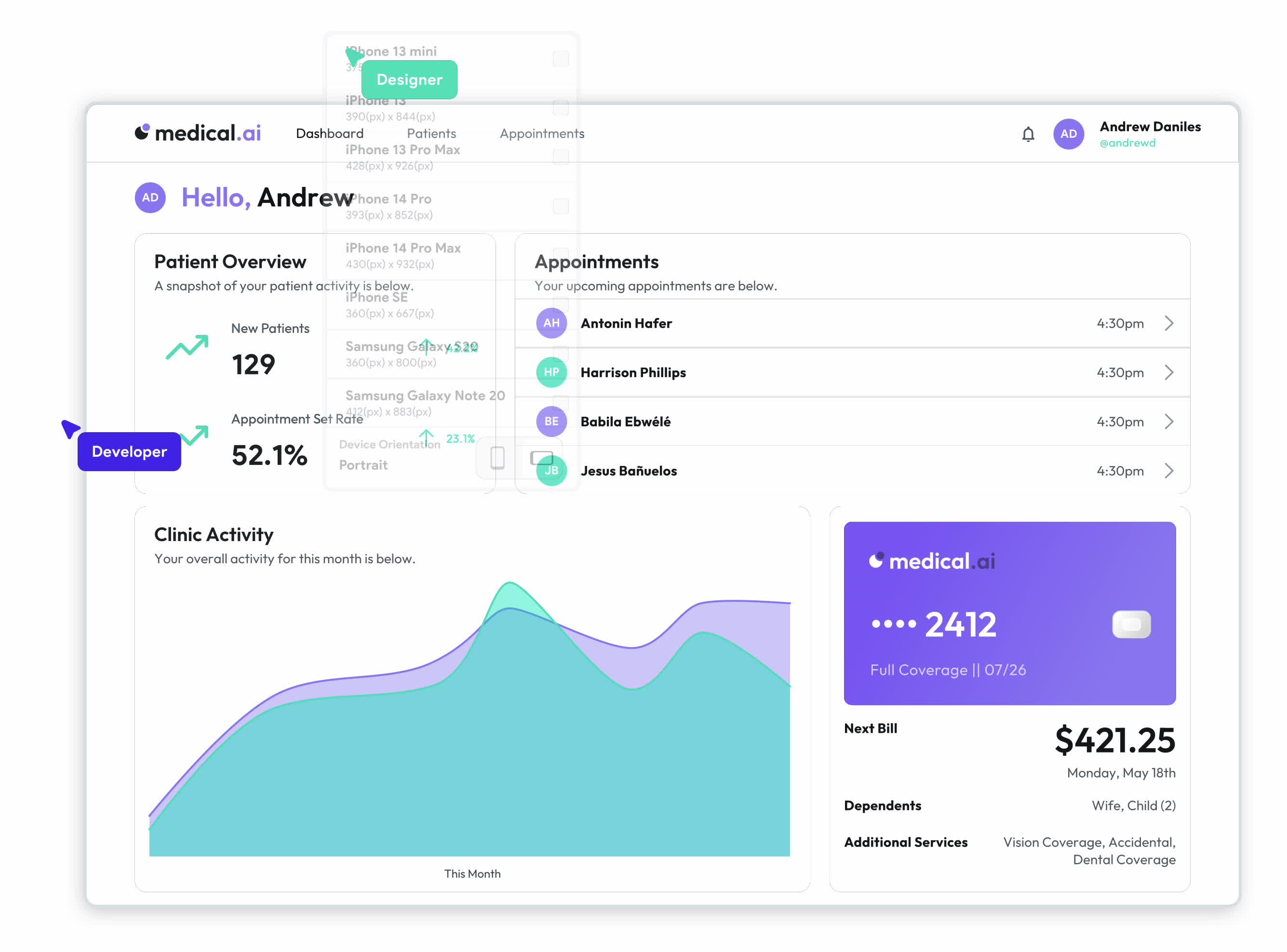This screenshot has width=1287, height=952.
Task: Click the AD avatar in the header
Action: 1069,134
